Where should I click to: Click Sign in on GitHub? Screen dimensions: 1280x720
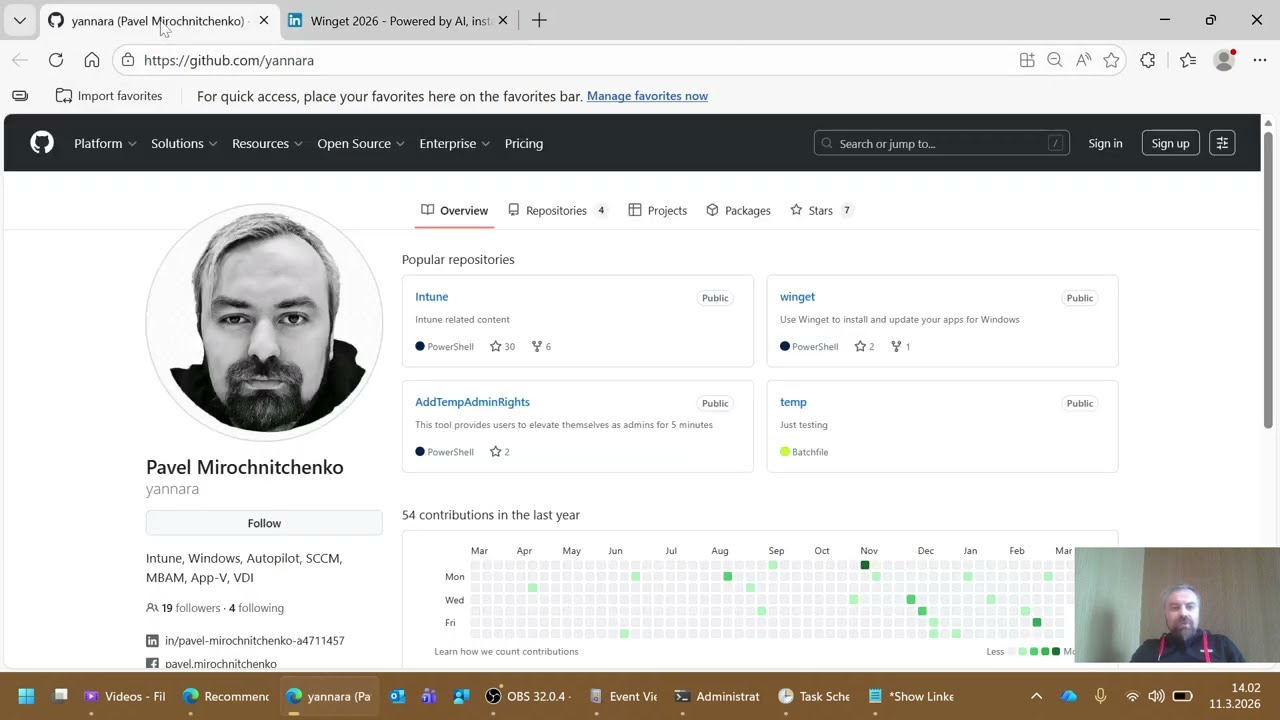(x=1105, y=143)
